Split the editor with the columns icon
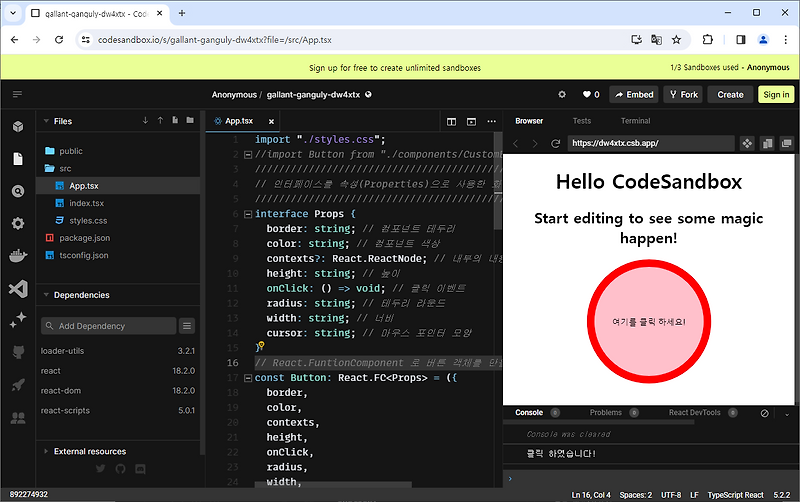800x502 pixels. pos(452,121)
